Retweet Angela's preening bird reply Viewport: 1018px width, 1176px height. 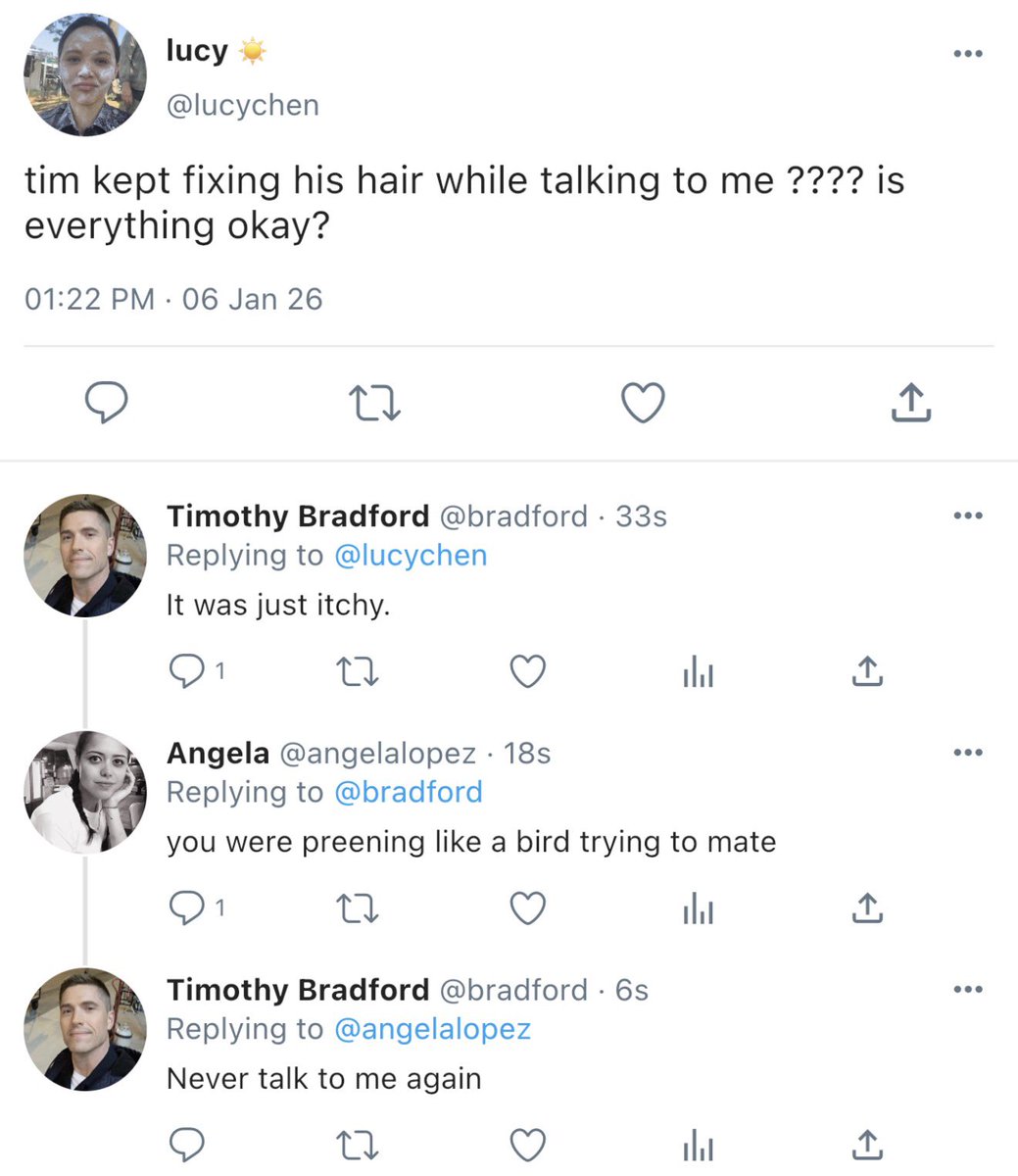point(357,909)
